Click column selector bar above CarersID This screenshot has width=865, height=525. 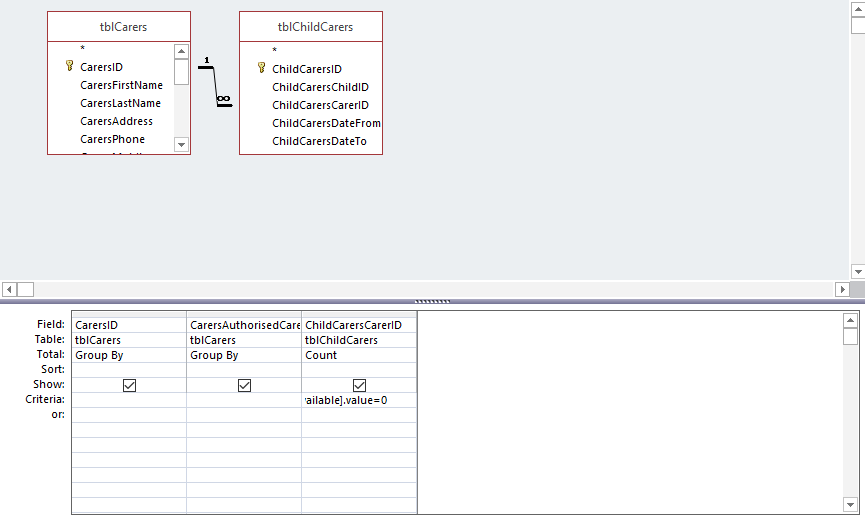point(129,314)
